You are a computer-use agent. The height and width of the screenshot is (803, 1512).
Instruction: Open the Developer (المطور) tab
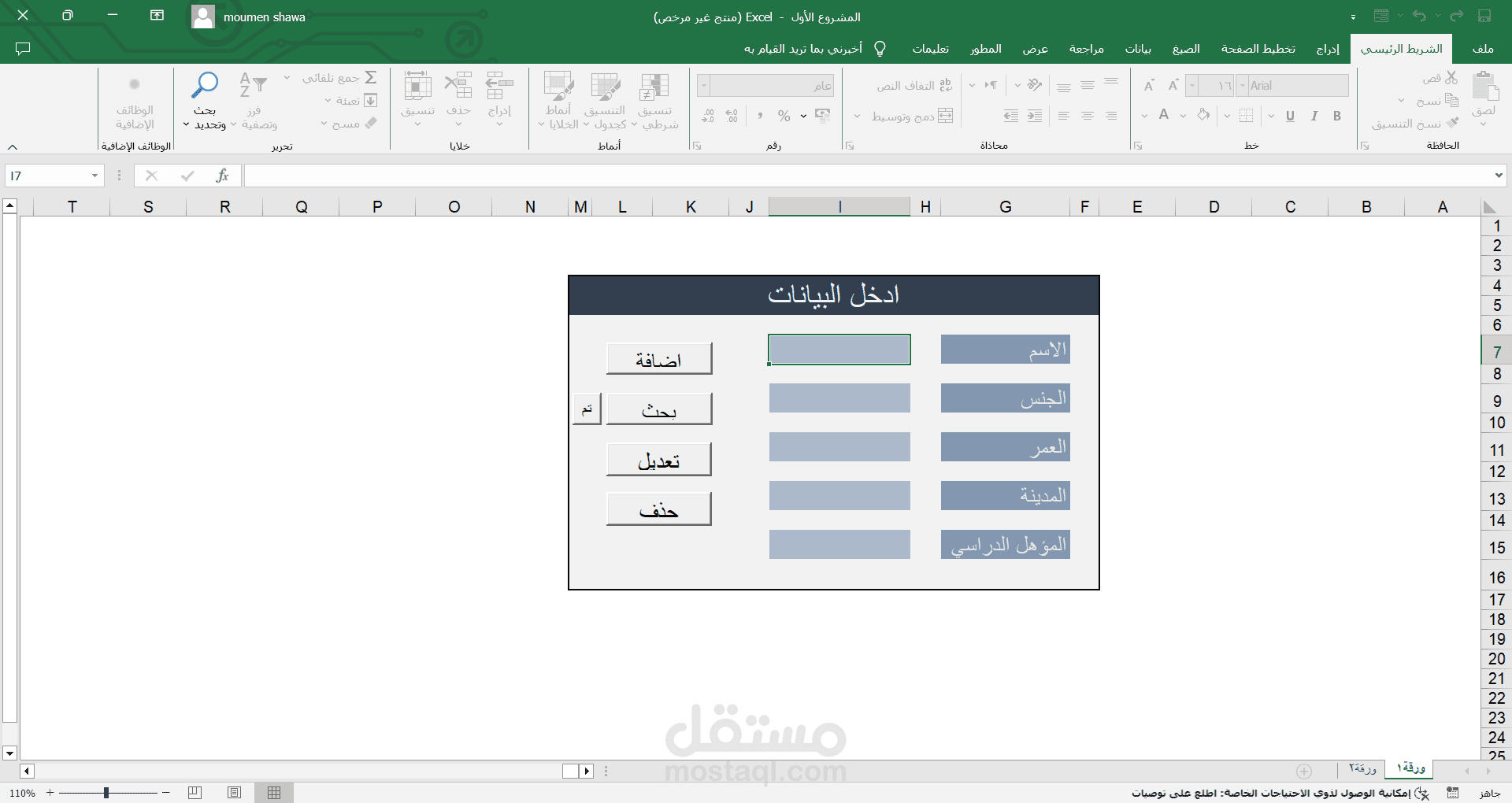pos(986,49)
